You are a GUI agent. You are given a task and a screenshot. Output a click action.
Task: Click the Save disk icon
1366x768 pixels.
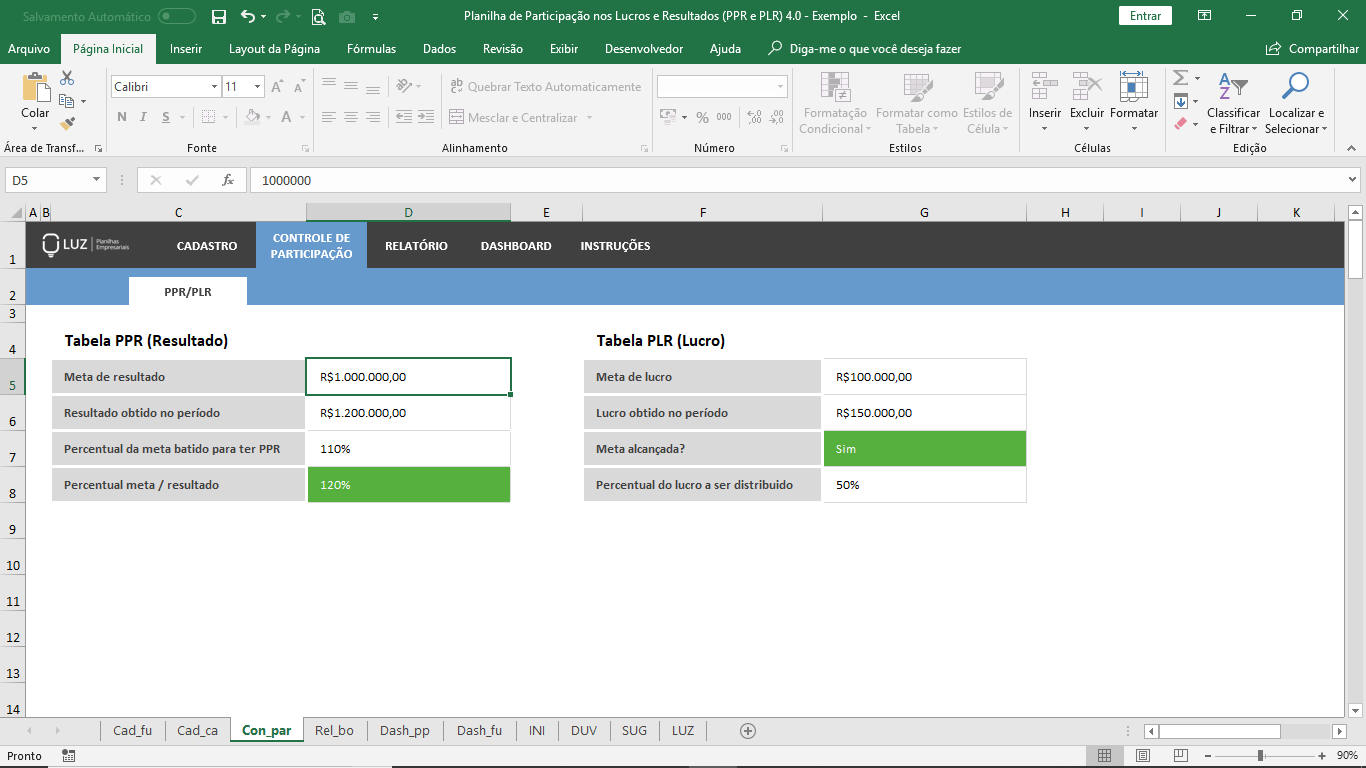219,16
